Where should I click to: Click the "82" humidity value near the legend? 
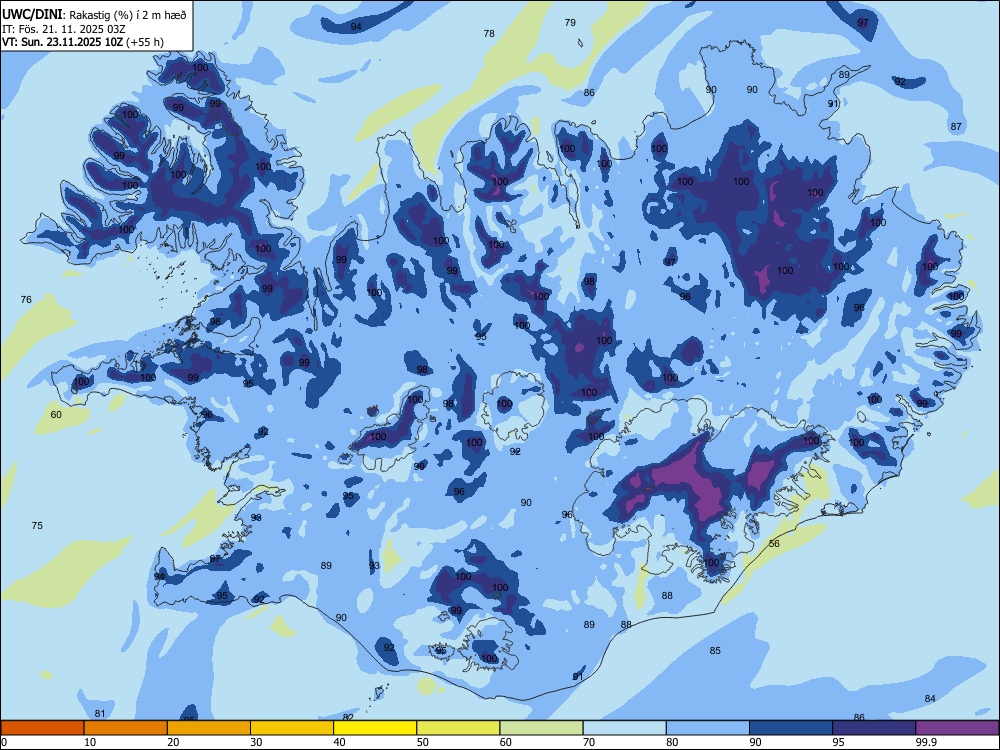[348, 717]
